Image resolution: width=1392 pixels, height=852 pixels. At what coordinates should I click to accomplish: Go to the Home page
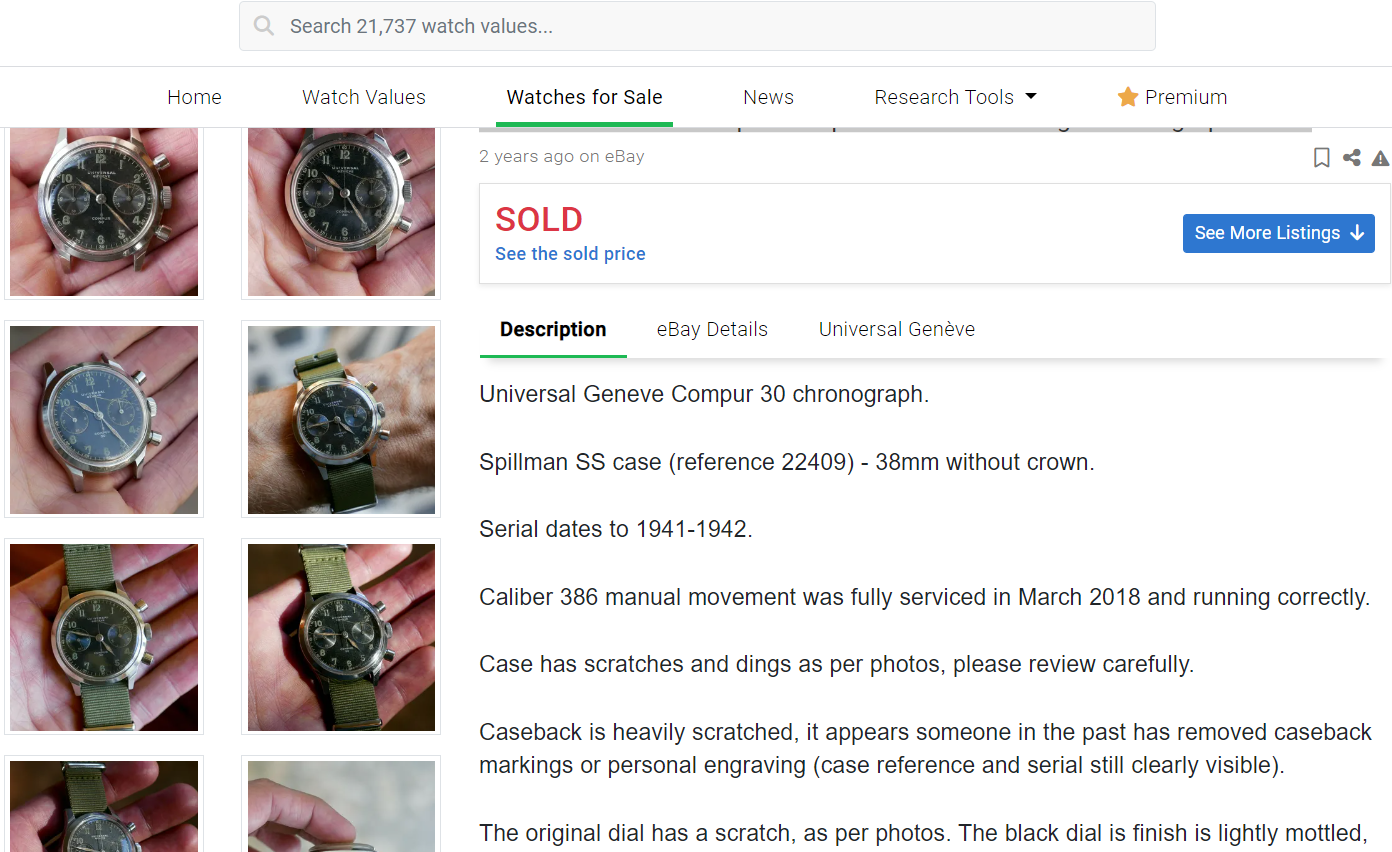pyautogui.click(x=194, y=97)
